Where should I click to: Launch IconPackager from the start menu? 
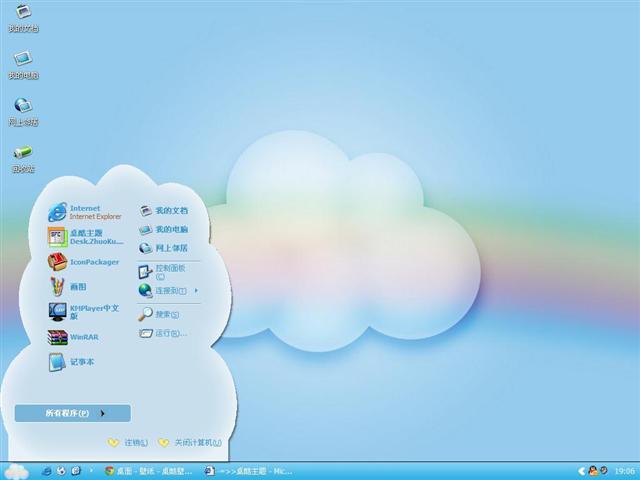(83, 262)
